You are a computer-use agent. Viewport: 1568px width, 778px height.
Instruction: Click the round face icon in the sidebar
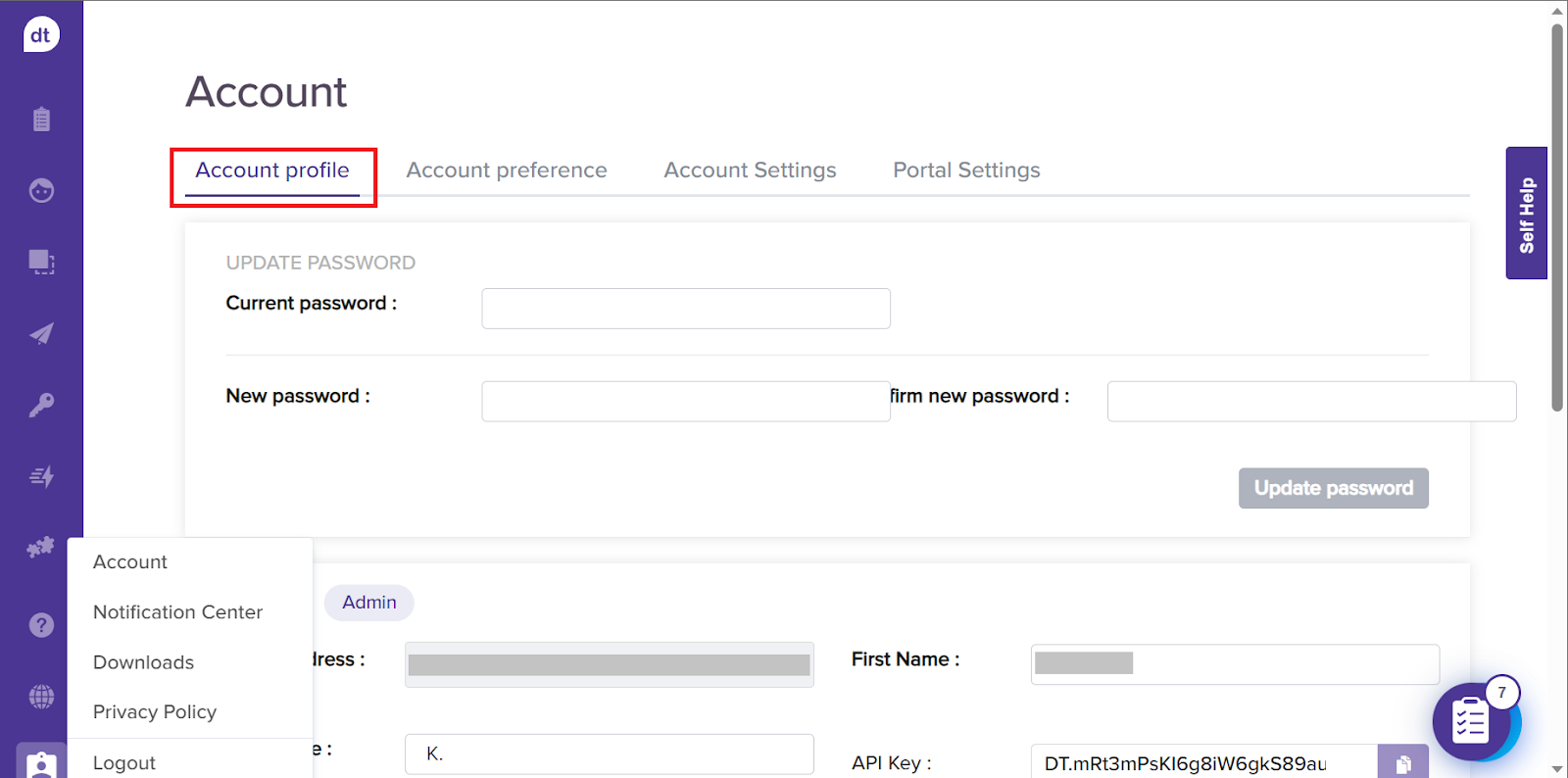point(41,190)
